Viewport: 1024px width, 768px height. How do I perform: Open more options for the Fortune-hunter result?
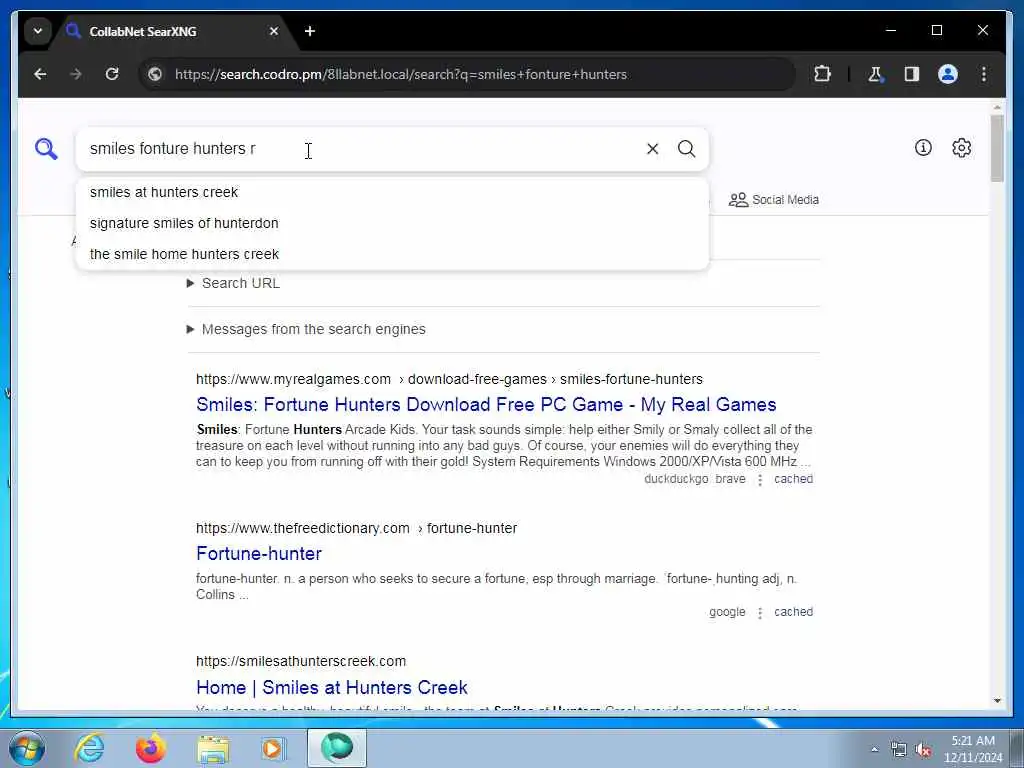tap(760, 613)
